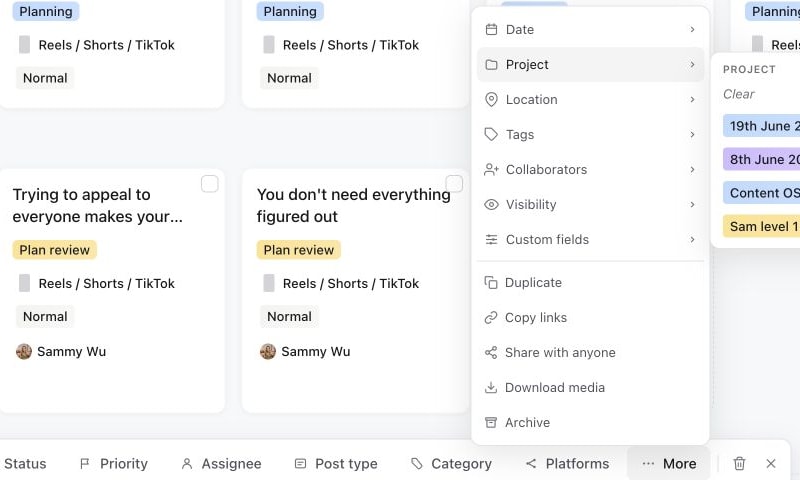Choose Download media
Screen dimensions: 800x480
[590, 388]
